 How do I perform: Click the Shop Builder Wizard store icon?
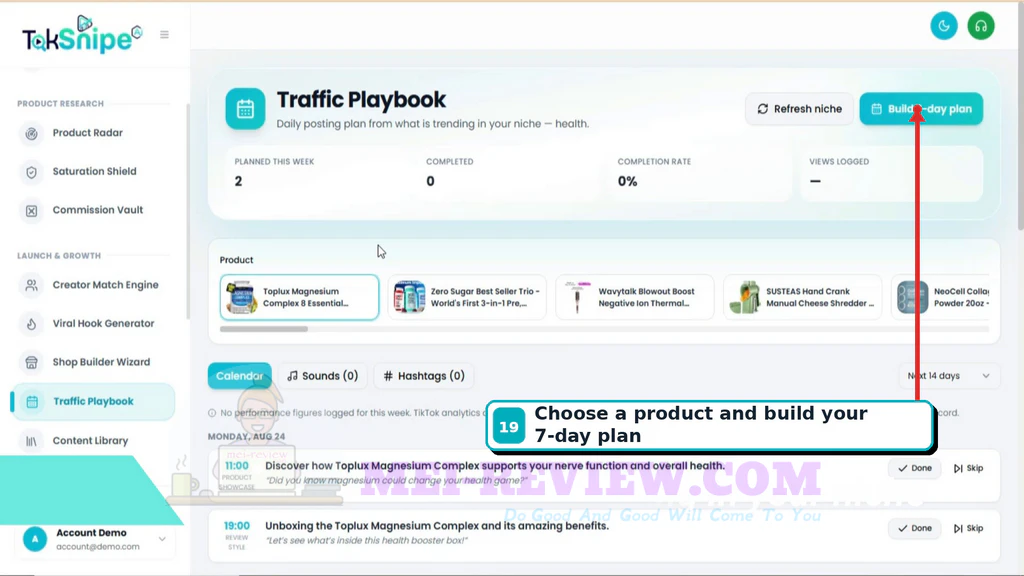click(x=31, y=362)
